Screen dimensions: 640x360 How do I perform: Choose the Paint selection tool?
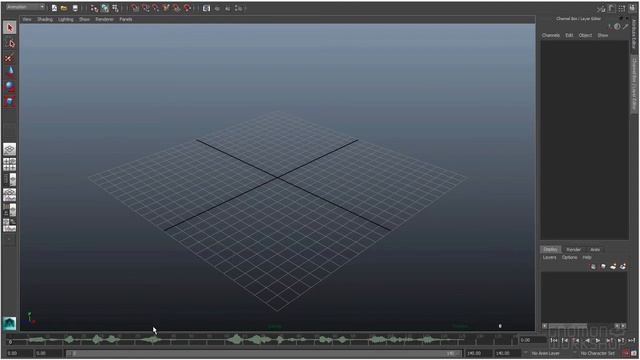tap(10, 58)
